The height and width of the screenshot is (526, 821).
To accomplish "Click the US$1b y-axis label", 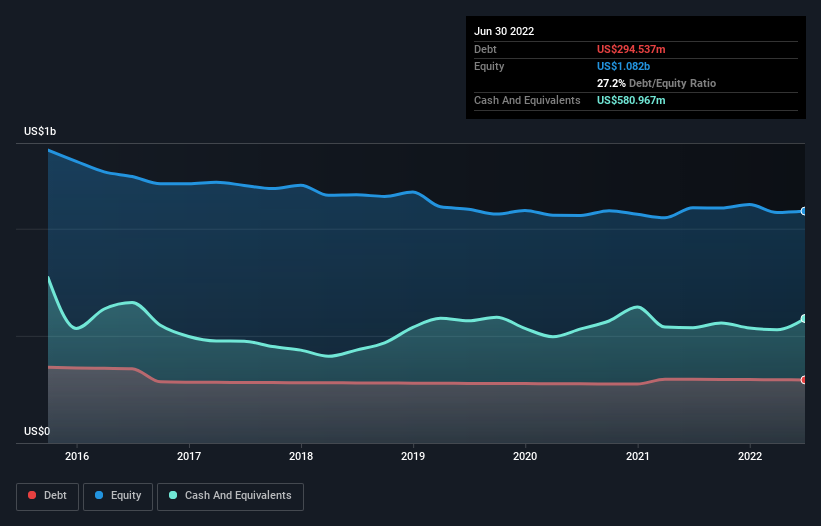I will point(40,131).
